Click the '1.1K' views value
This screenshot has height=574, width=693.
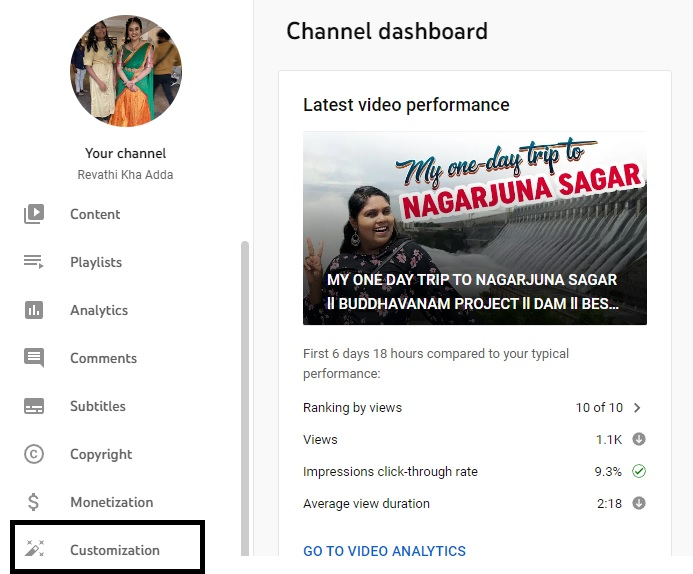pyautogui.click(x=609, y=439)
